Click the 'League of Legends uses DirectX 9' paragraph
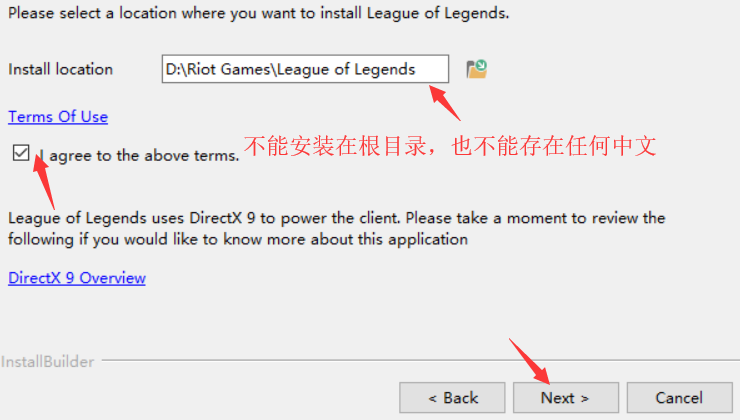Viewport: 740px width, 420px height. tap(336, 228)
